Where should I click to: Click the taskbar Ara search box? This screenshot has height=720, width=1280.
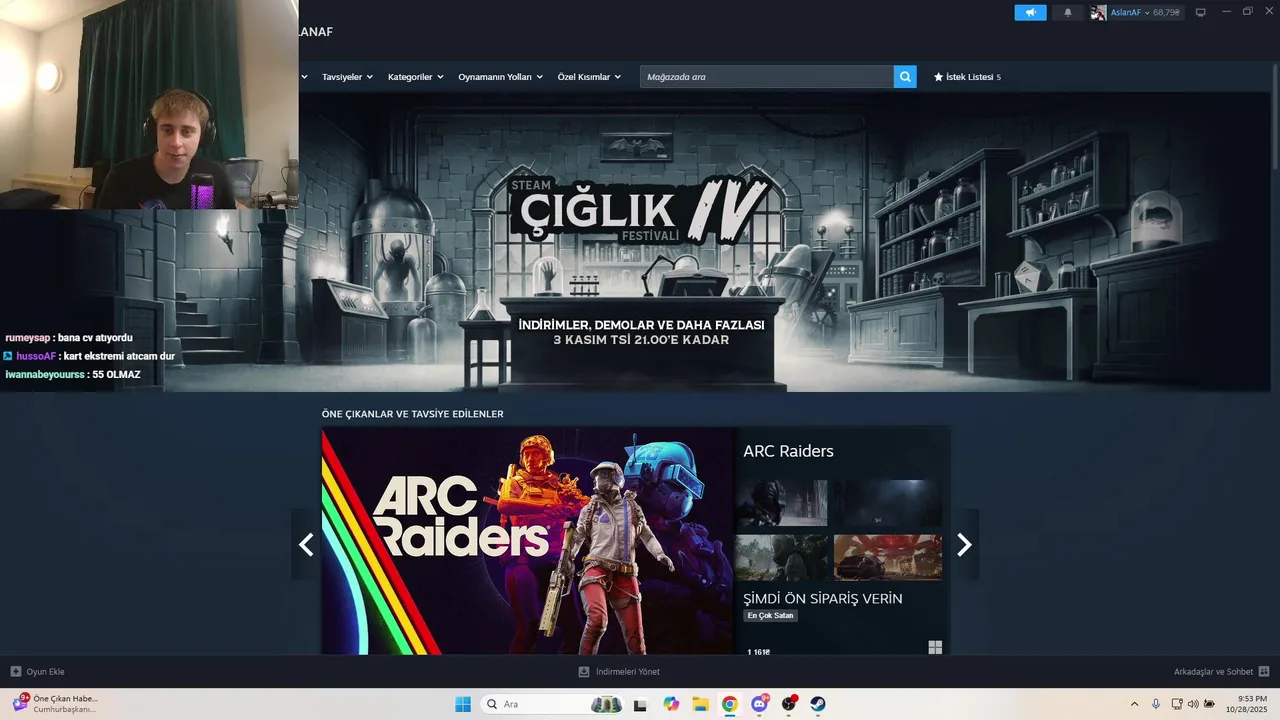pos(552,704)
